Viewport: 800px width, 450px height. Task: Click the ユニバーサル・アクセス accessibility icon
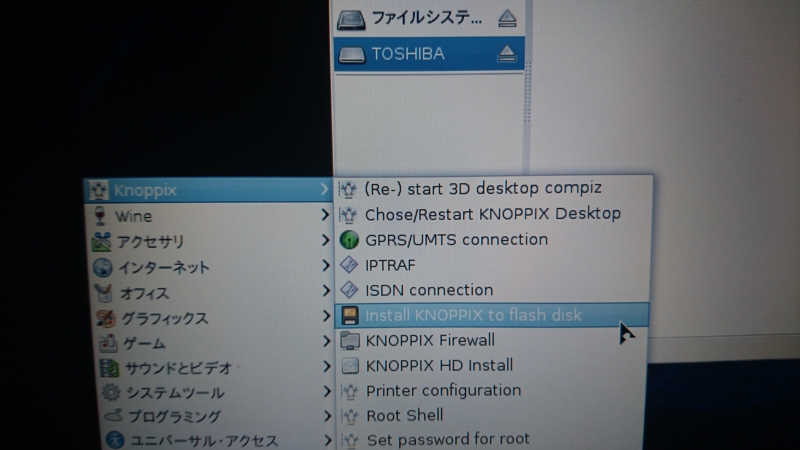pyautogui.click(x=115, y=440)
